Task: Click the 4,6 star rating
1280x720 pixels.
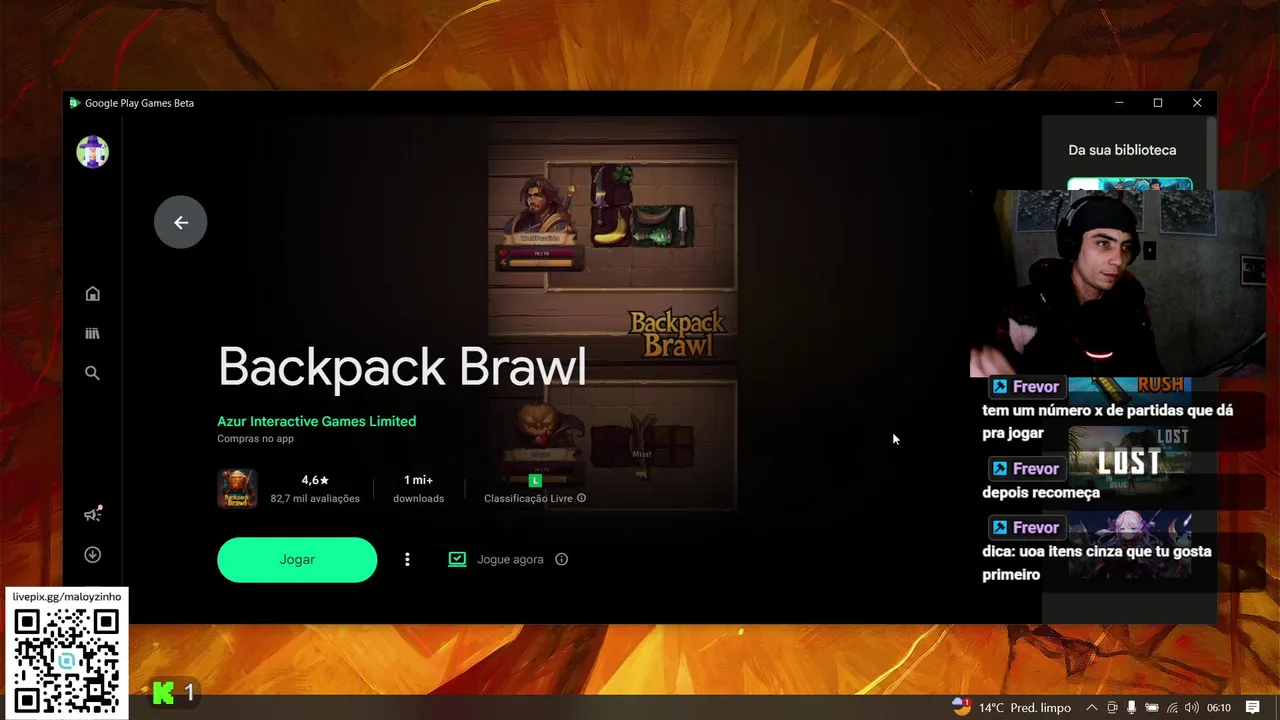Action: click(x=315, y=480)
